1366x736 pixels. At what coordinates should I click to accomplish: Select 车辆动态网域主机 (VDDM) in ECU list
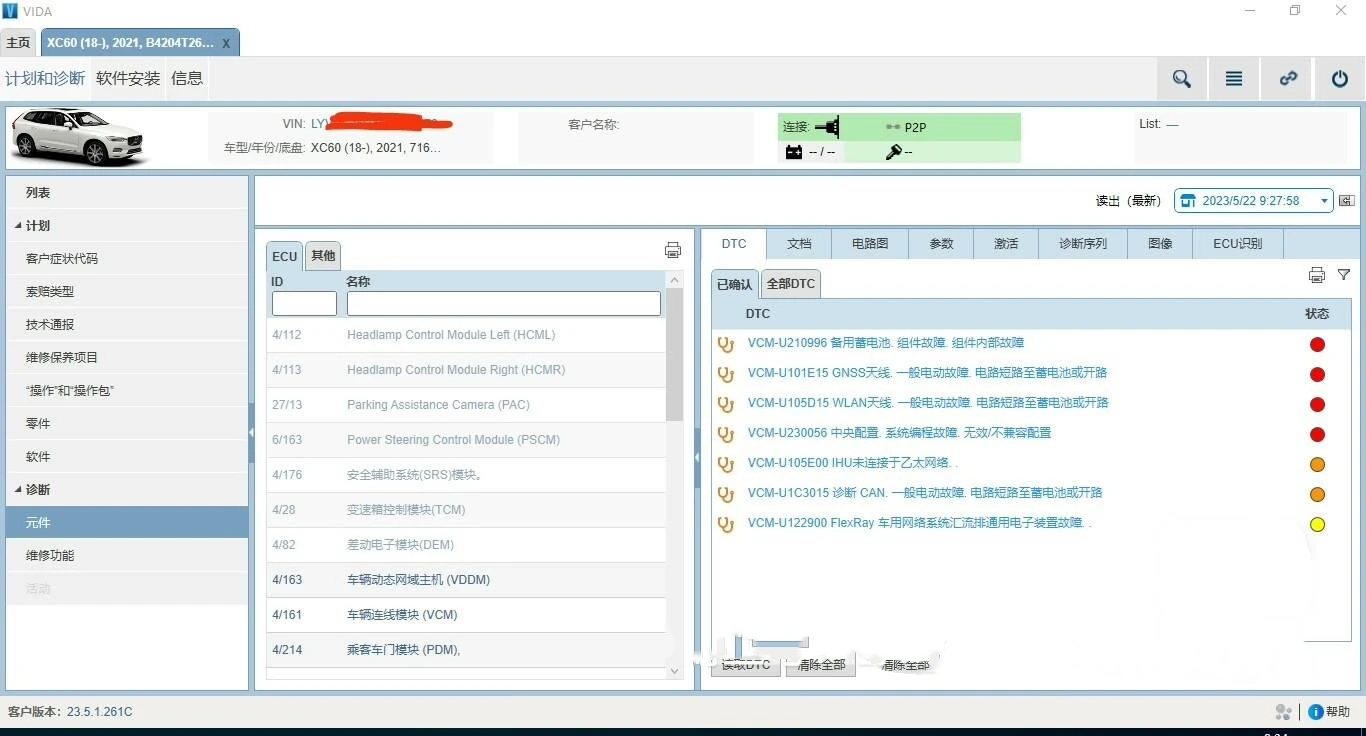[466, 580]
